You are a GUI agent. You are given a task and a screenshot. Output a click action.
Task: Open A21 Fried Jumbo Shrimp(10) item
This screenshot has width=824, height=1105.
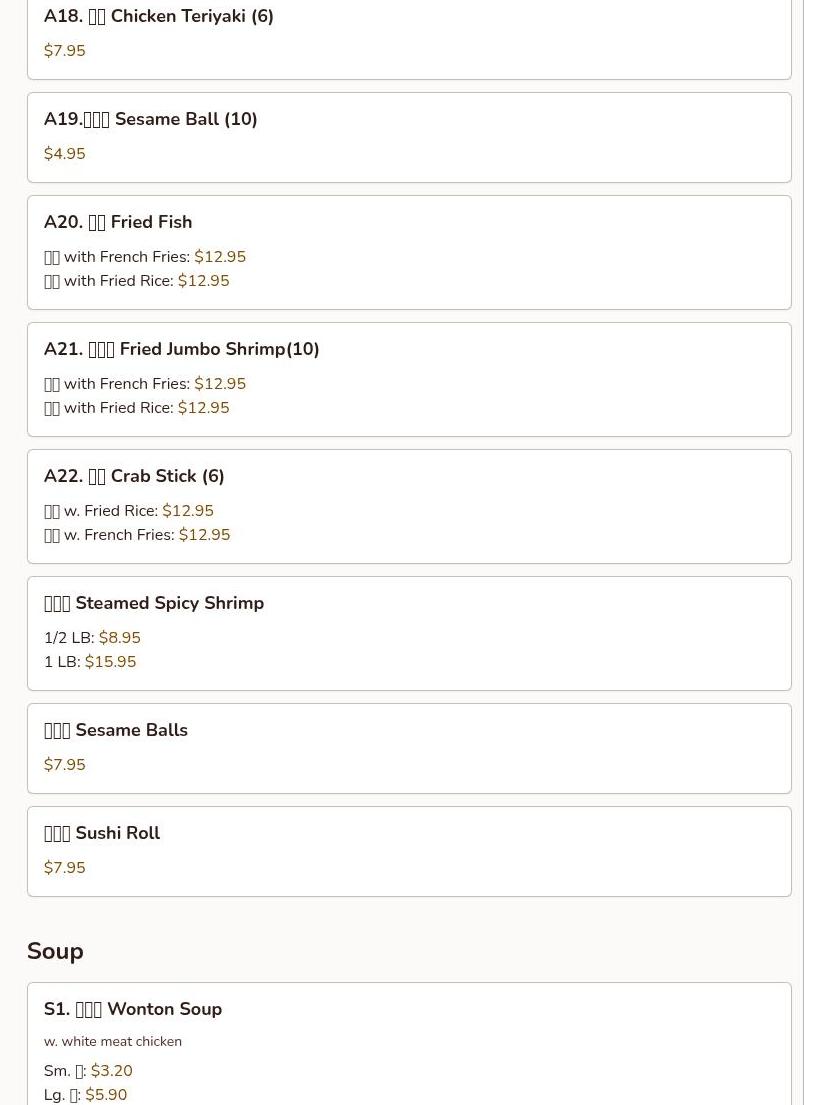(x=409, y=380)
